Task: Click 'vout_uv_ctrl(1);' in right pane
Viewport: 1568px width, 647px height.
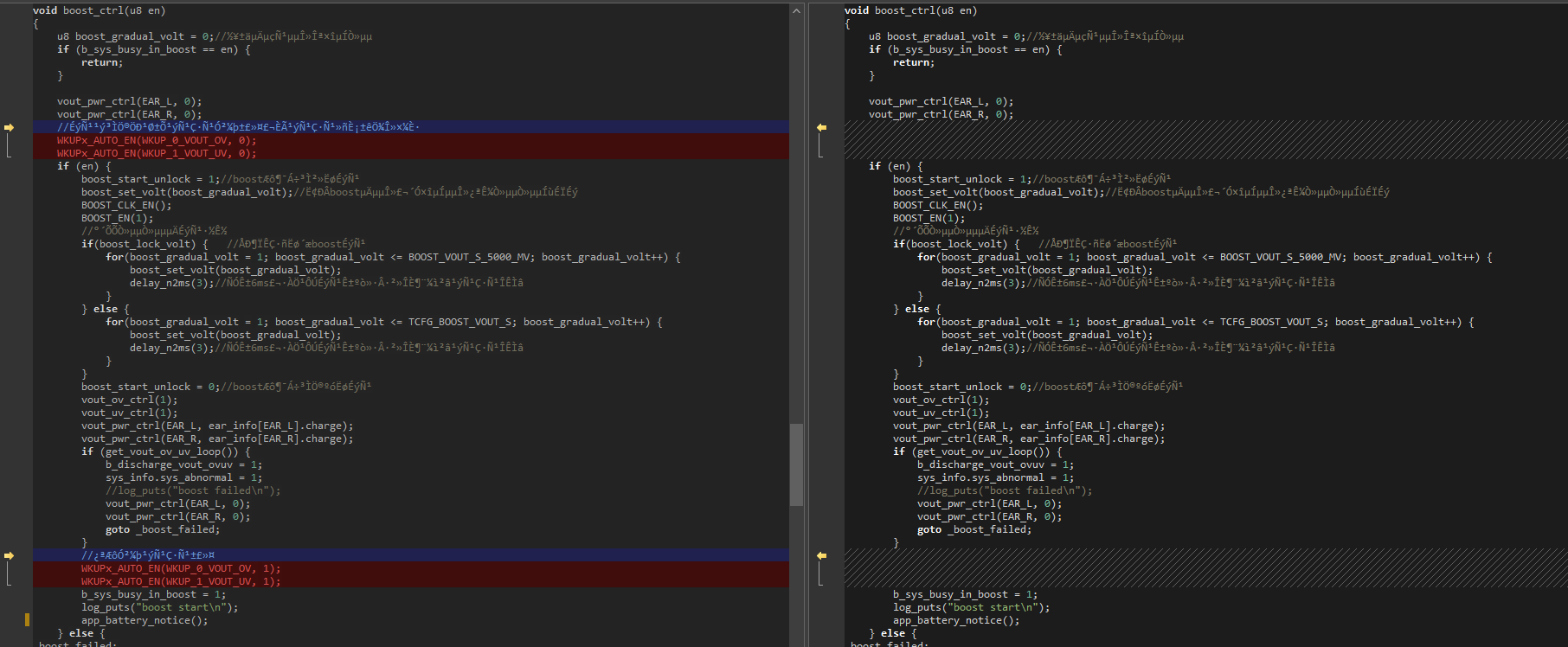Action: coord(941,413)
